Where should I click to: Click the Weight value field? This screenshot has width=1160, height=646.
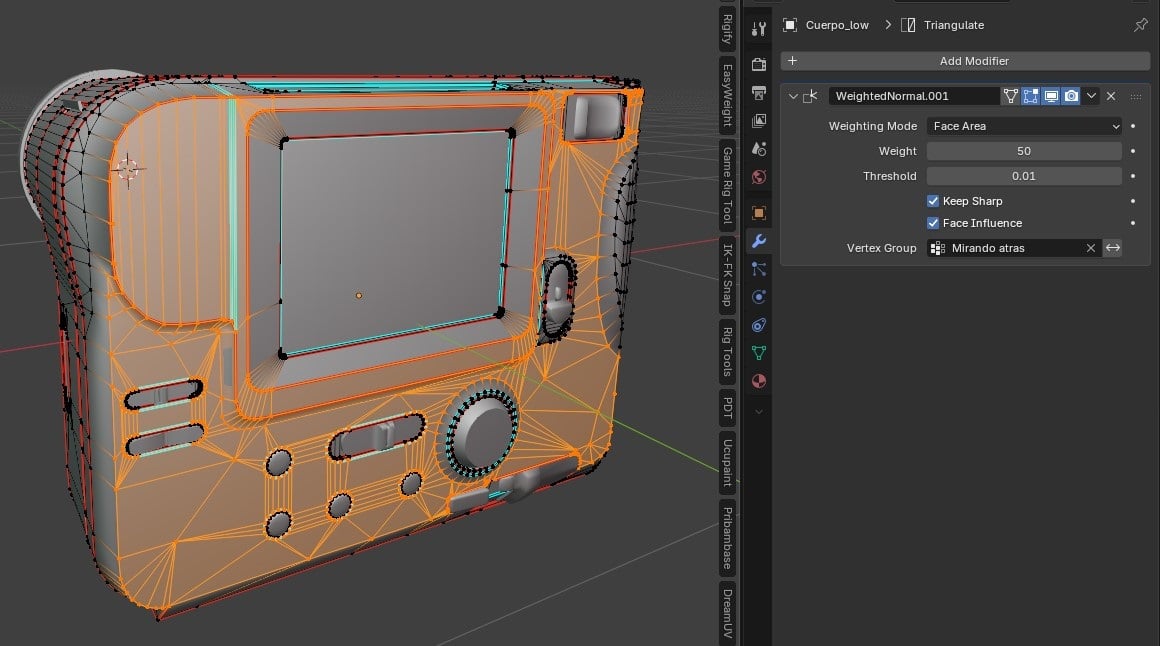pyautogui.click(x=1024, y=151)
